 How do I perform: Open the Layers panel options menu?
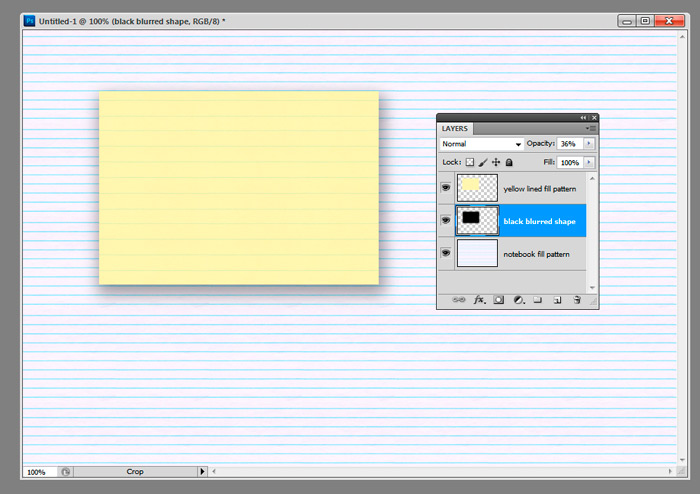592,128
